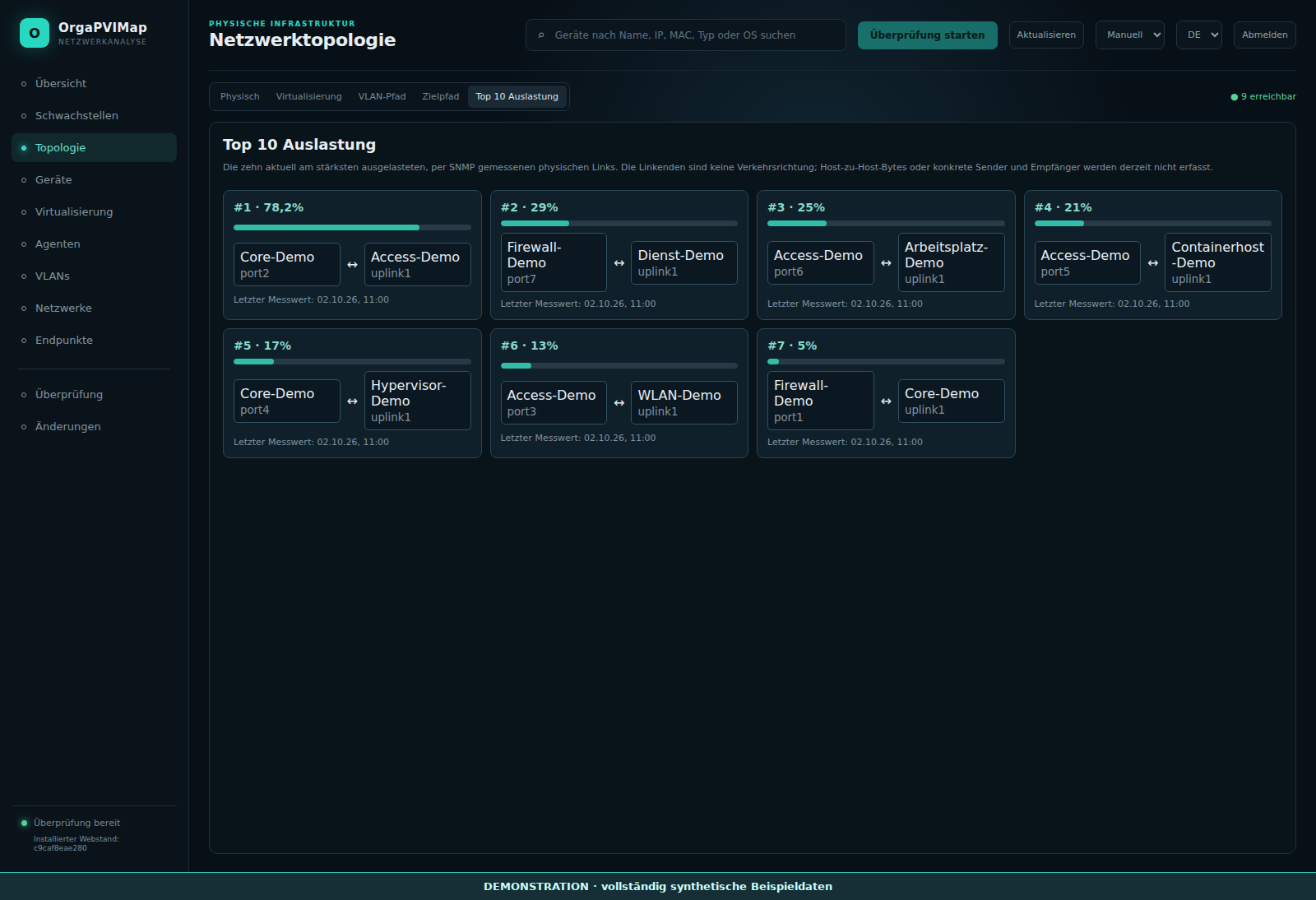
Task: Click the bidirectional arrow in card #3
Action: [x=886, y=263]
